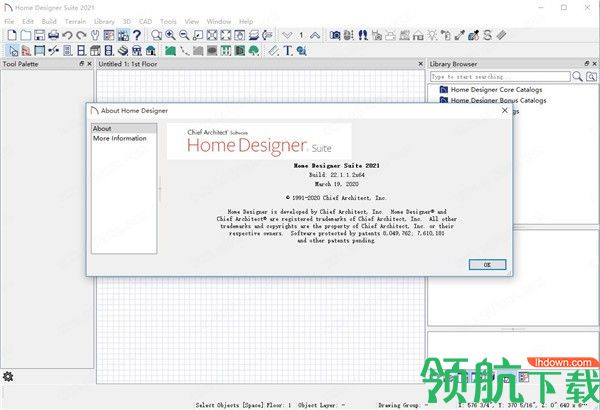This screenshot has height=410, width=600.
Task: Click the camera view tool icon
Action: [335, 35]
